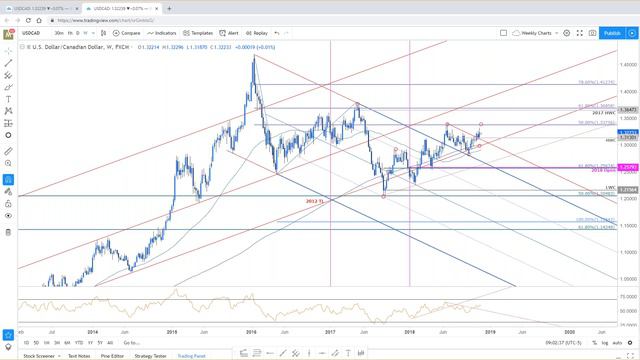Expand the Stock Screener dropdown arrow
The width and height of the screenshot is (640, 360).
[60, 356]
